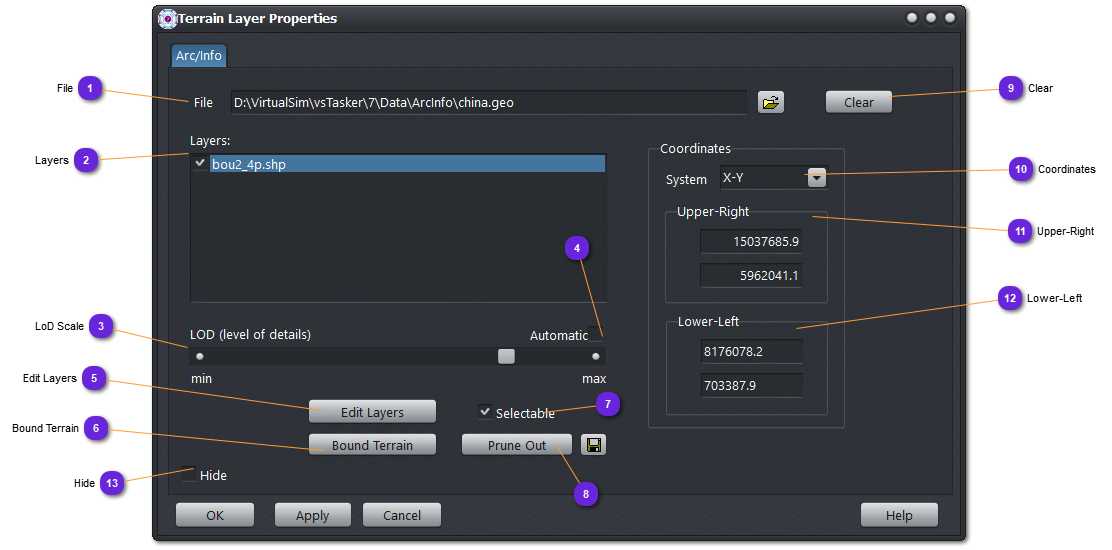Screen dimensions: 1112x550
Task: Click the File path input field
Action: point(488,102)
